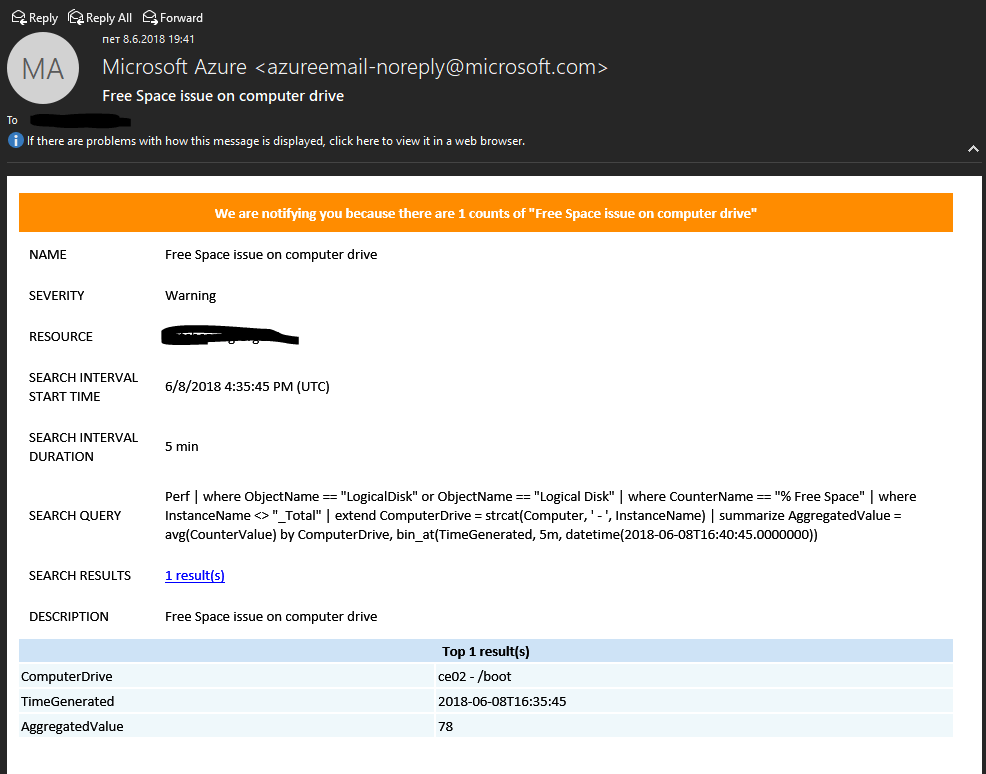This screenshot has height=774, width=986.
Task: Collapse the message header with chevron
Action: coord(973,148)
